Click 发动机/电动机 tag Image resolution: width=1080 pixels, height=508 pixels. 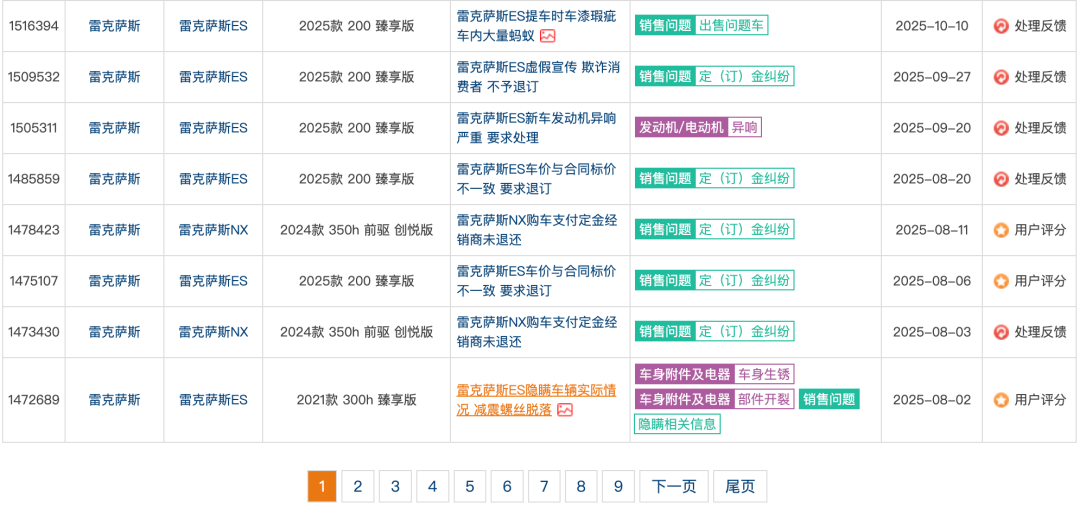pos(681,127)
